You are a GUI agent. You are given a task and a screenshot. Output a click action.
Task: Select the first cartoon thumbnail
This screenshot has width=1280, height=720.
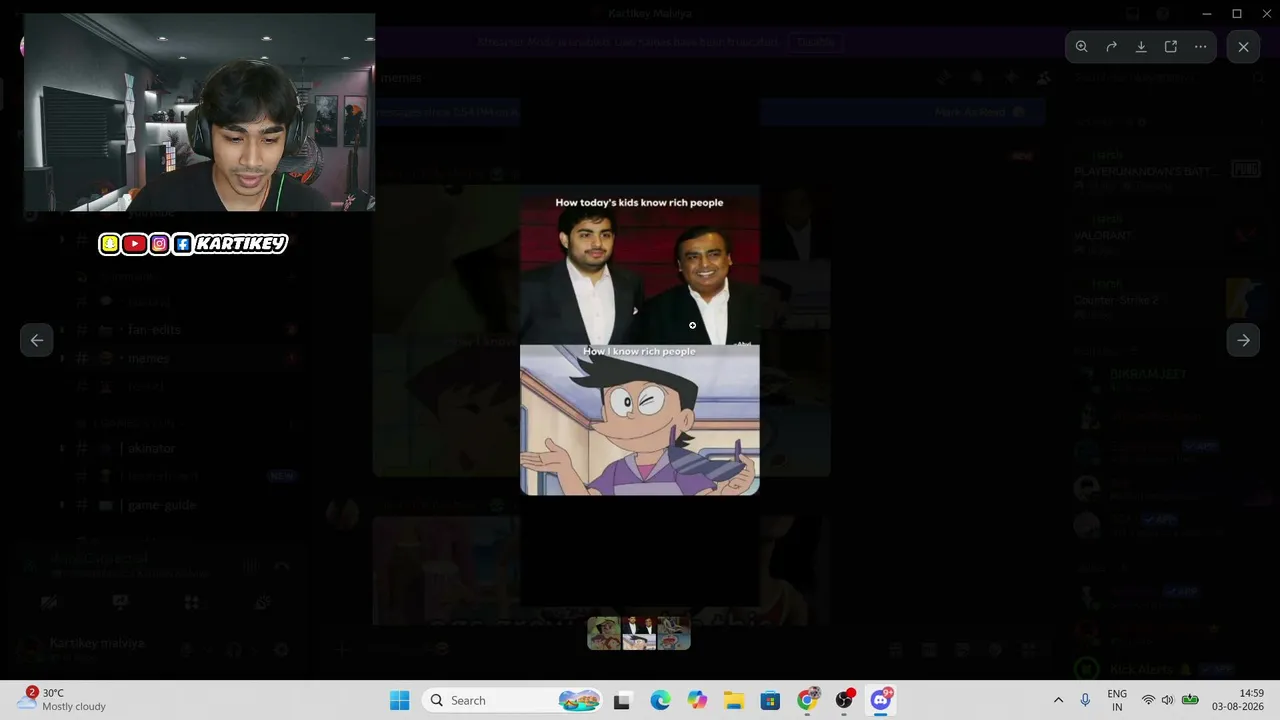[x=604, y=633]
